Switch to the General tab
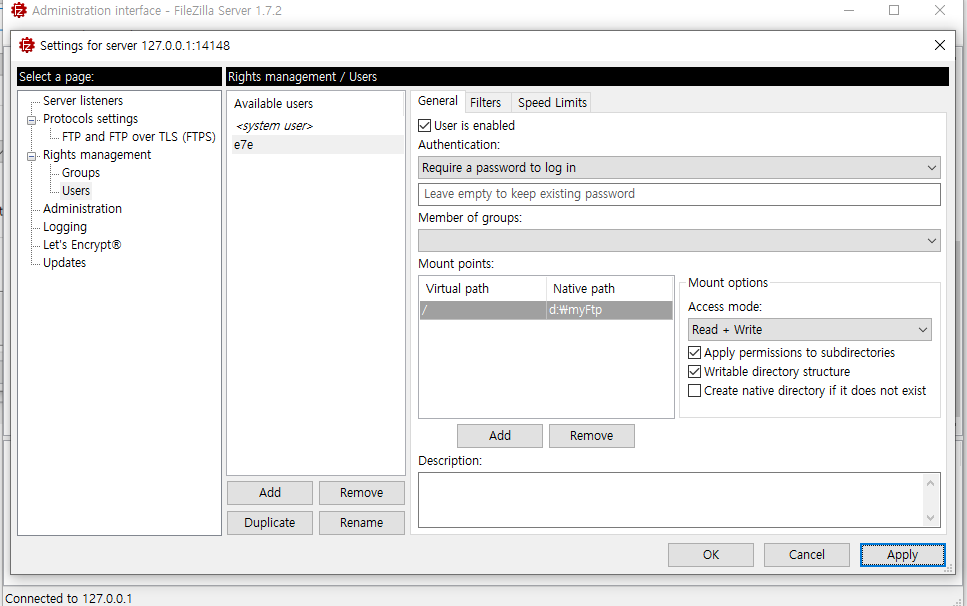Image resolution: width=967 pixels, height=606 pixels. pos(438,101)
